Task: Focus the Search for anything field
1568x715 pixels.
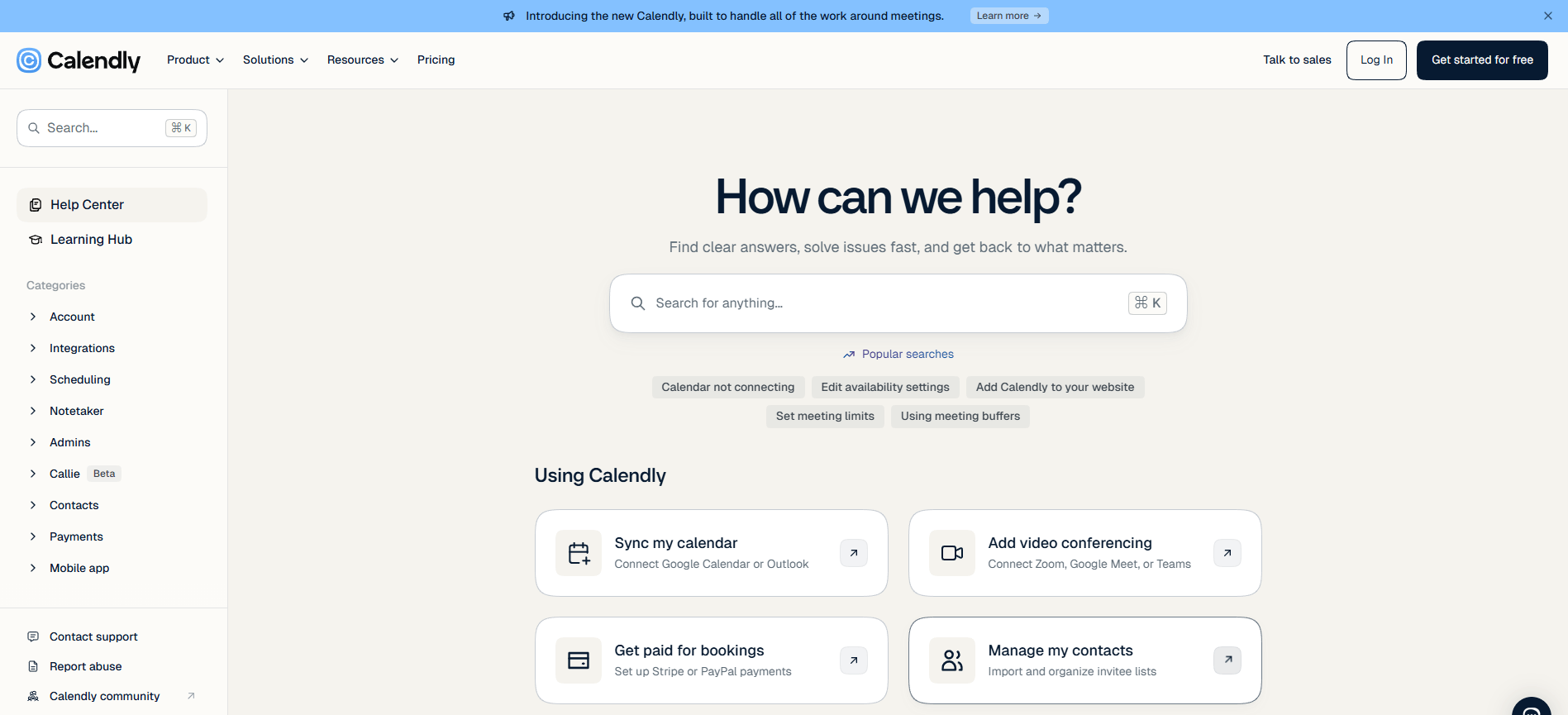Action: (898, 303)
